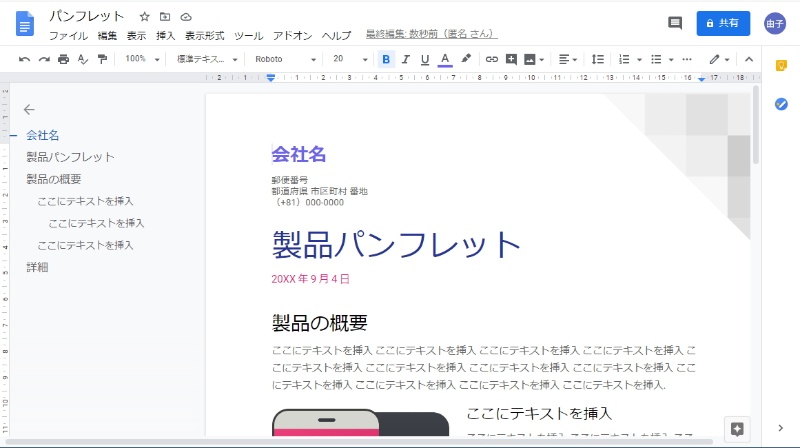Image resolution: width=800 pixels, height=448 pixels.
Task: Toggle italic formatting
Action: point(406,59)
